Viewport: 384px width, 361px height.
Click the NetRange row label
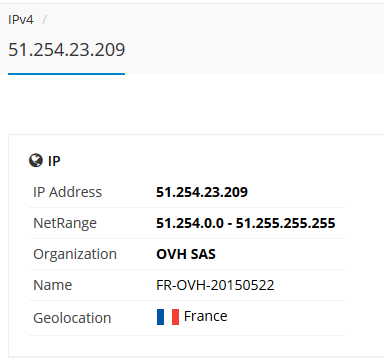click(x=65, y=223)
